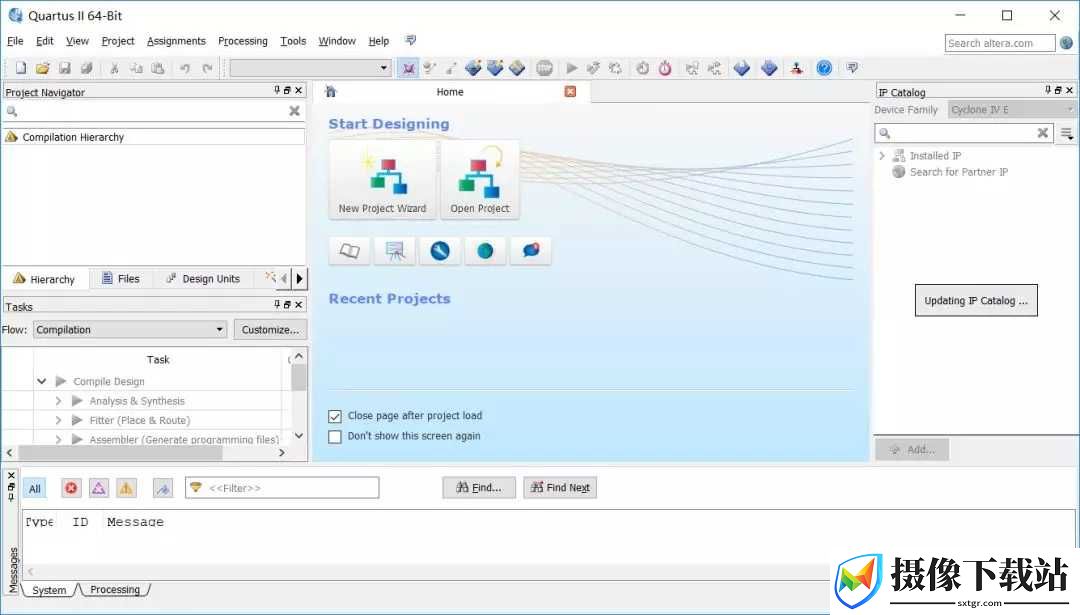Toggle Close page after project load checkbox

point(335,416)
